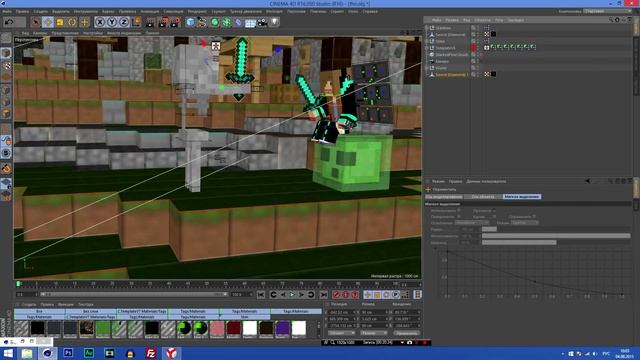Click the current frame input field at timeline left
The image size is (640, 360).
click(x=27, y=294)
